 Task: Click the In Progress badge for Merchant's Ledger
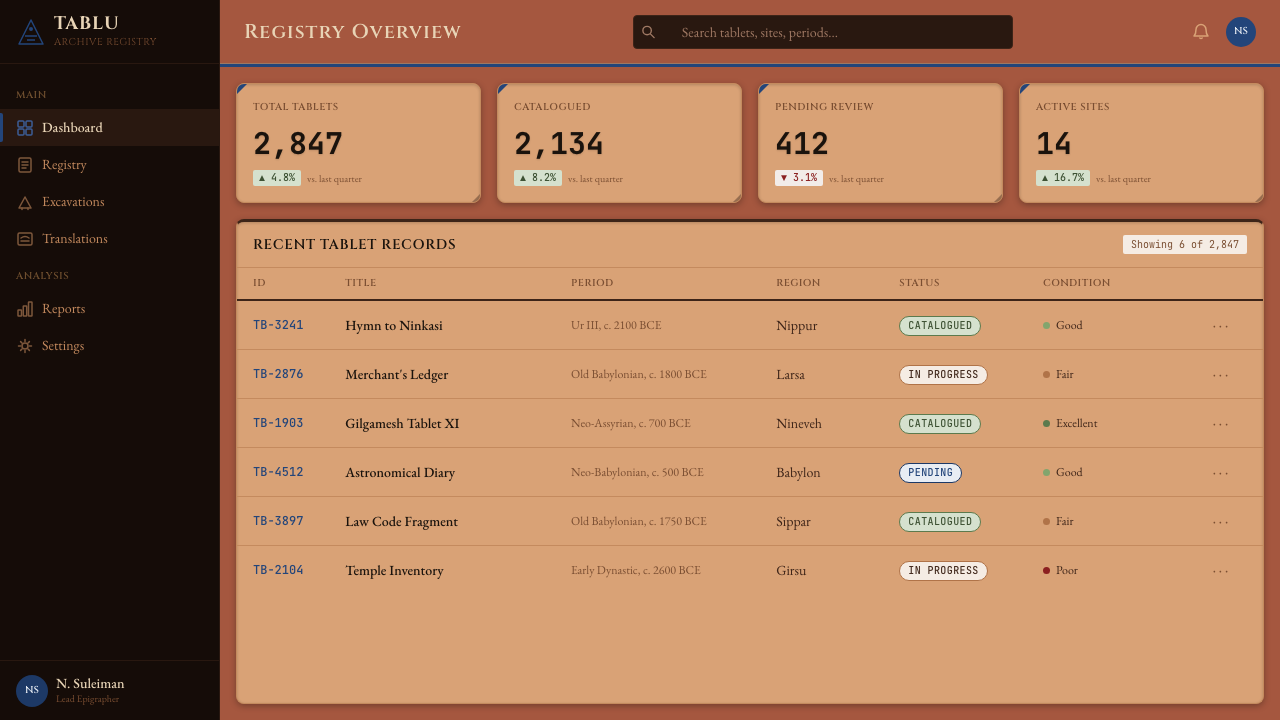click(x=943, y=375)
